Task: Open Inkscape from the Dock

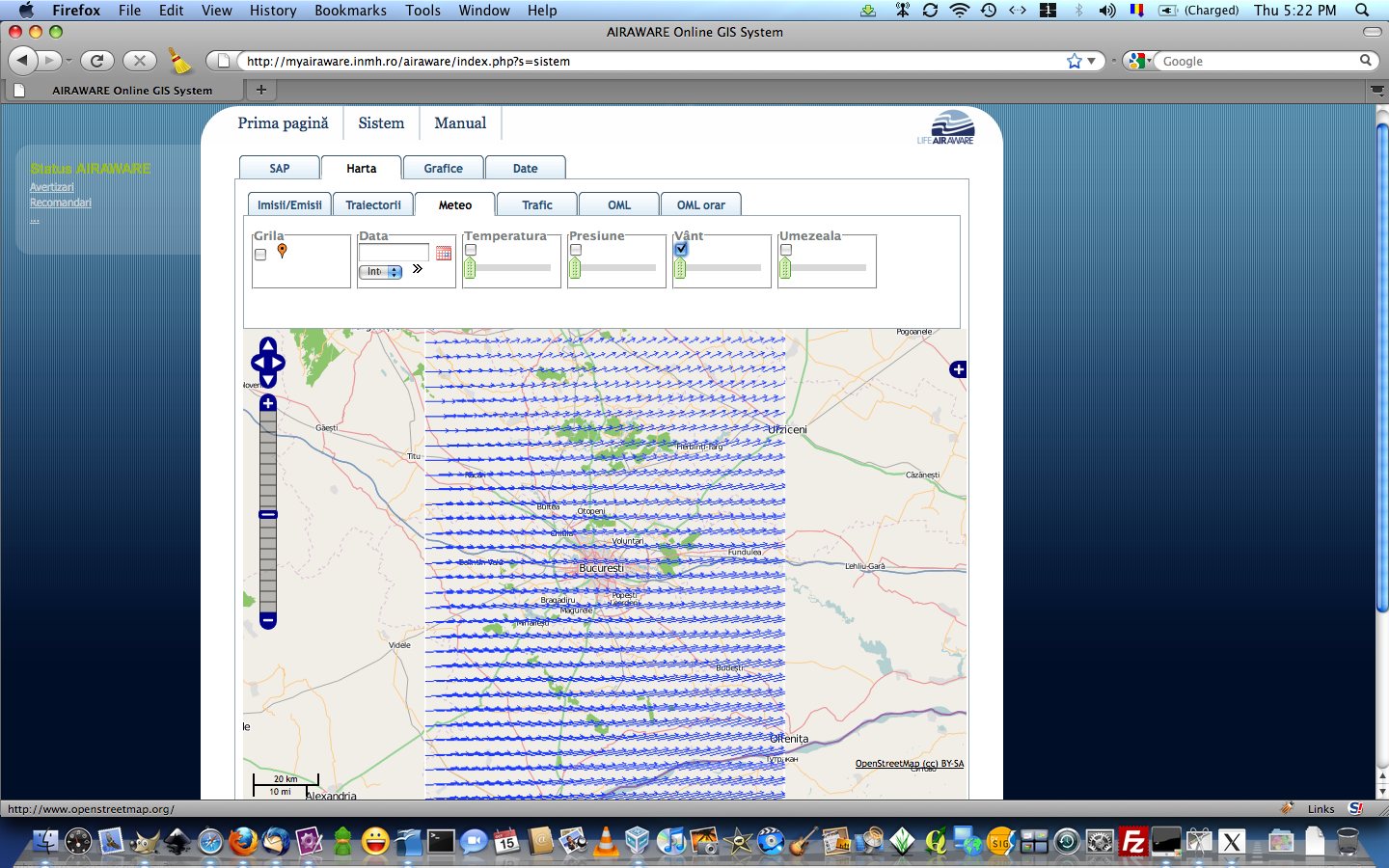Action: [x=177, y=842]
